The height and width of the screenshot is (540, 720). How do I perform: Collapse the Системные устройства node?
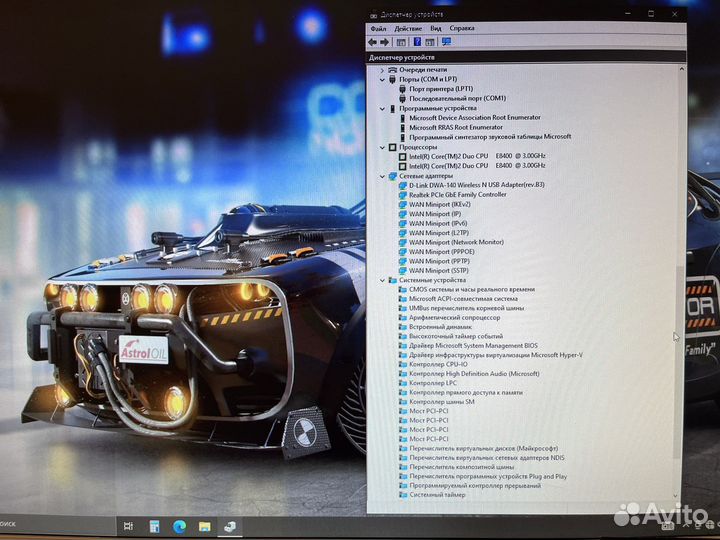point(382,280)
